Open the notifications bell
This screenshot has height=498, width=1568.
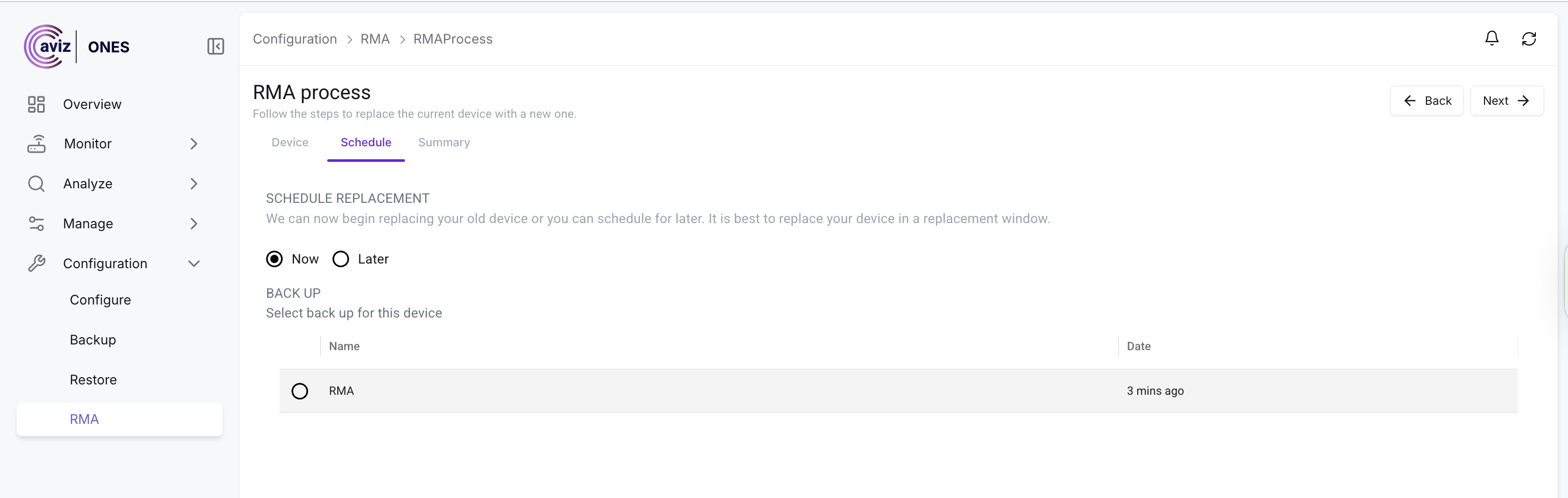[1491, 38]
